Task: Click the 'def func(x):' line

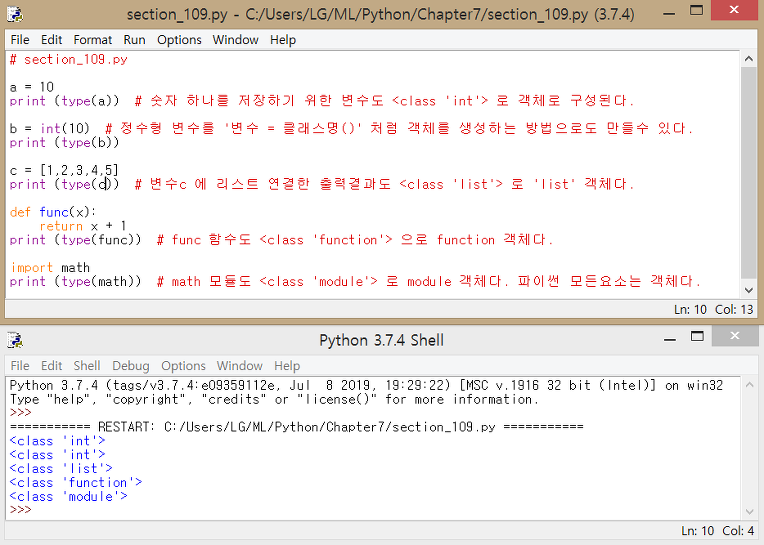Action: 53,212
